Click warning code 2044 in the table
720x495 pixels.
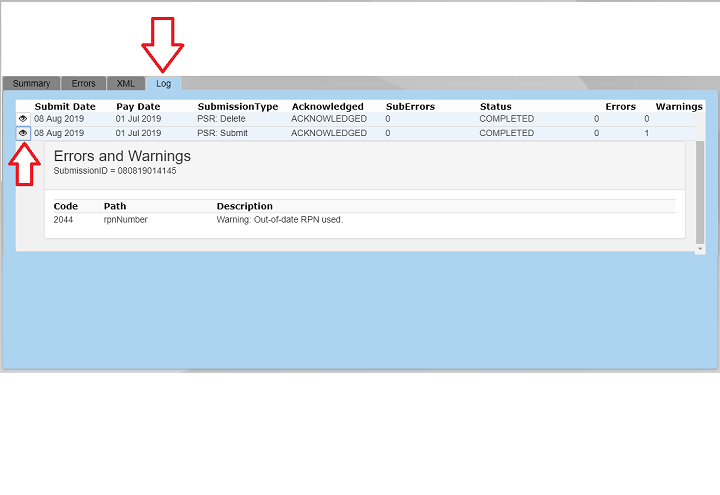65,219
